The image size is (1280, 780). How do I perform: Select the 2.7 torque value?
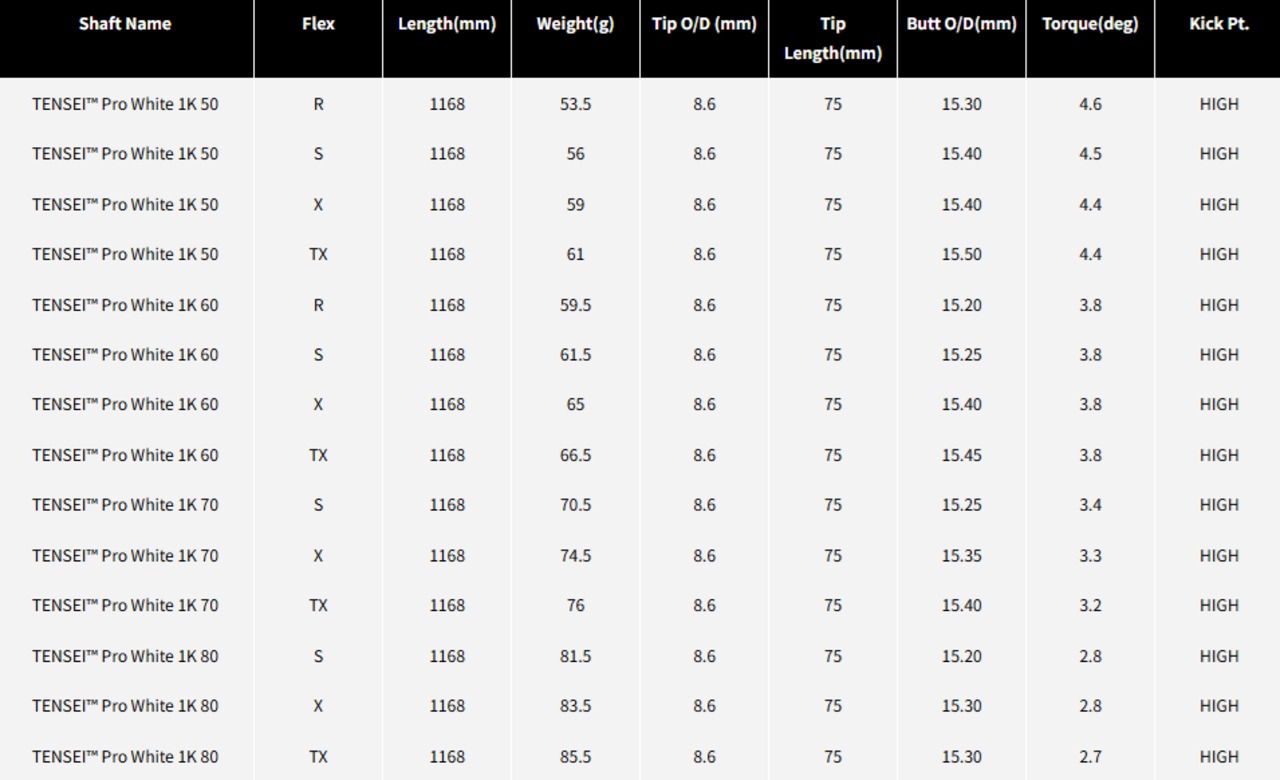point(1090,756)
